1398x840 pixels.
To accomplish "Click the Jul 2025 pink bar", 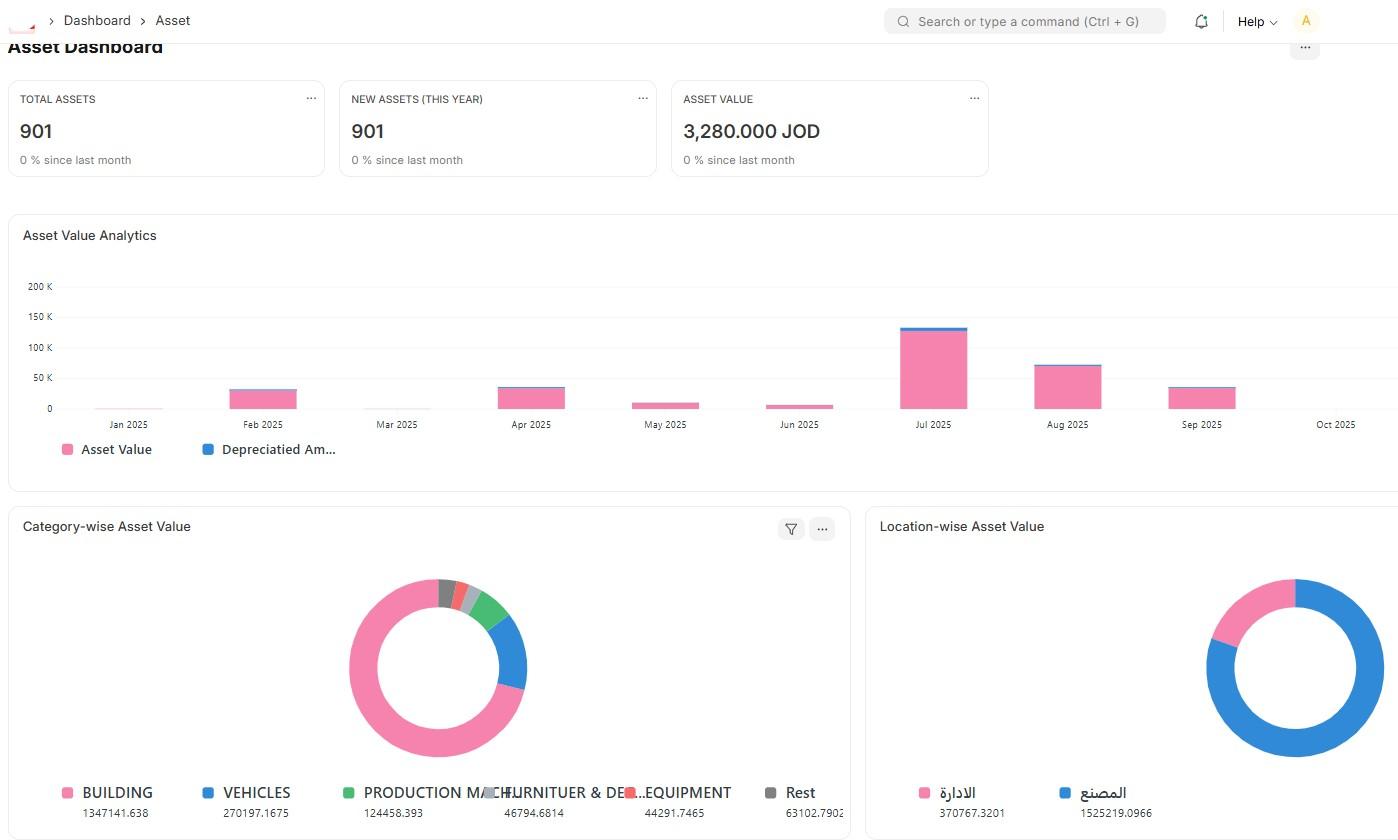I will point(933,370).
